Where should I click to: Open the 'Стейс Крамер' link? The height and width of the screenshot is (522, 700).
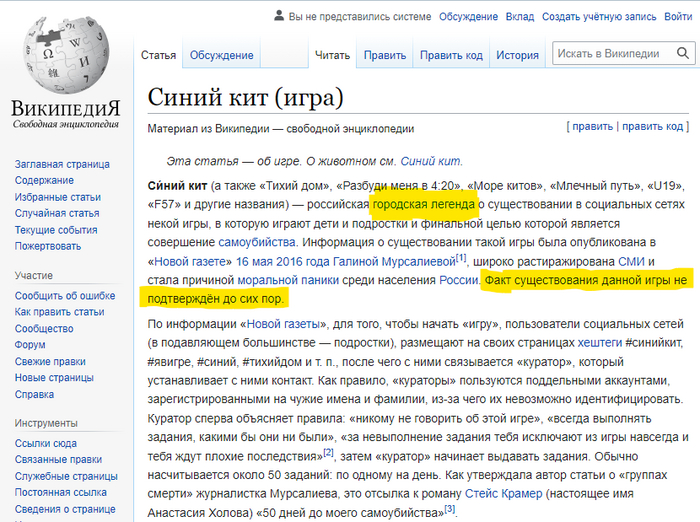coord(504,494)
